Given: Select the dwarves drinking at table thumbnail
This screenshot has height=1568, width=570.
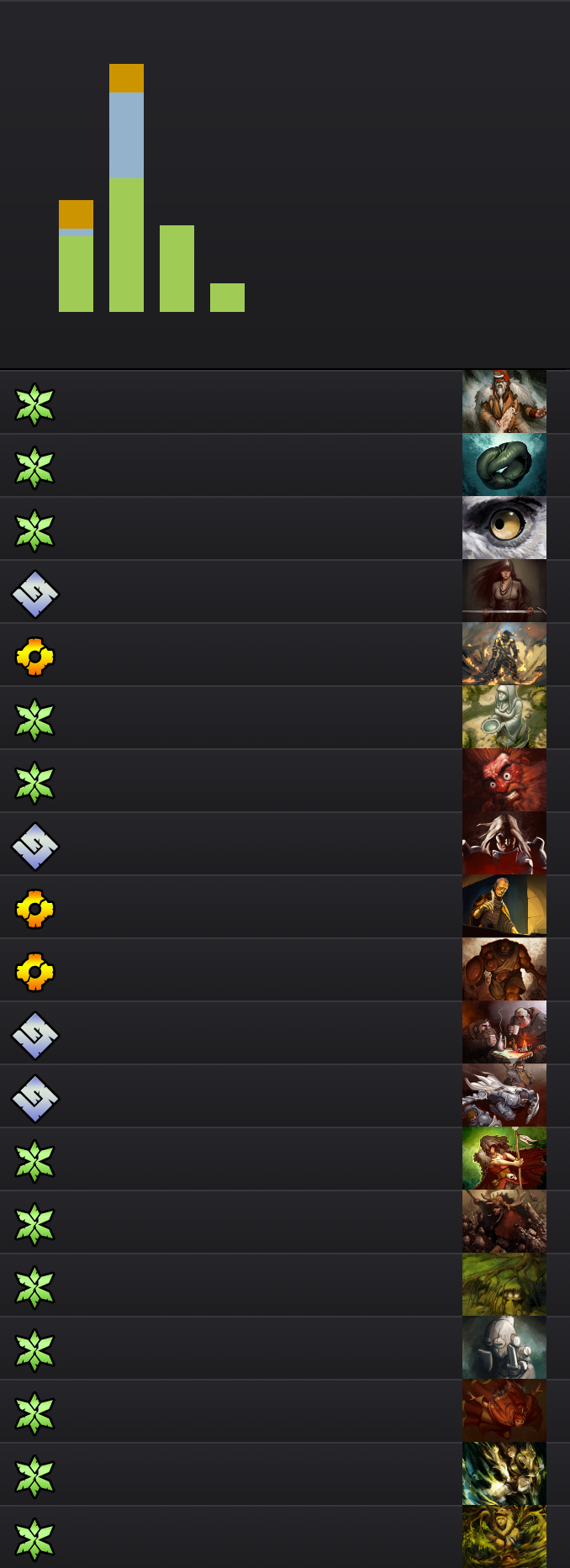Looking at the screenshot, I should [504, 1032].
